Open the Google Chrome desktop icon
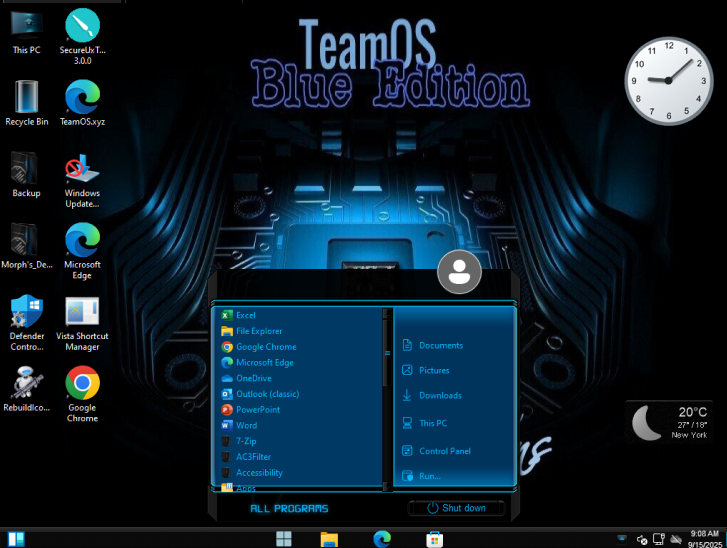 82,394
